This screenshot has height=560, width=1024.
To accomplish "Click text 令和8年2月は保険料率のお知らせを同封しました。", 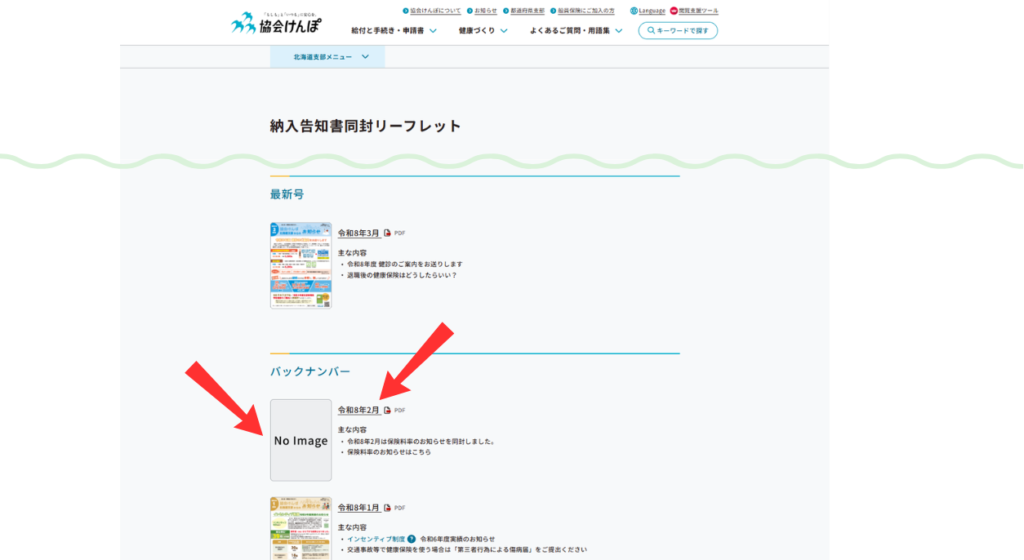I will [422, 442].
